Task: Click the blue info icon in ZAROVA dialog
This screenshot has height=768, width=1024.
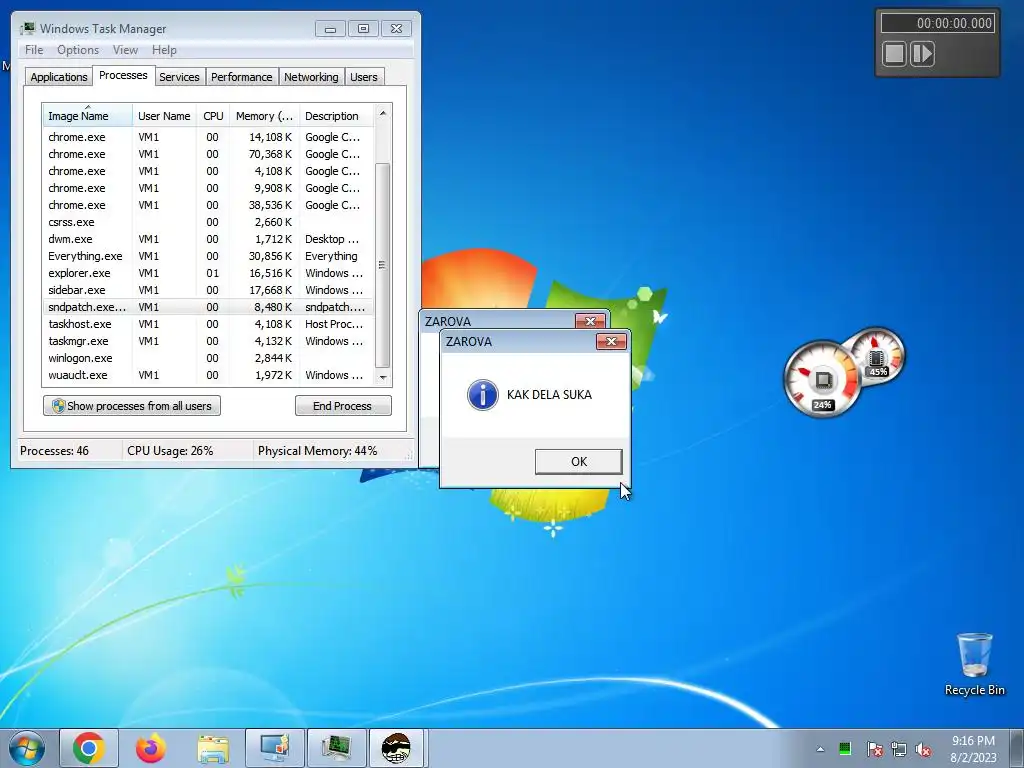Action: (483, 394)
